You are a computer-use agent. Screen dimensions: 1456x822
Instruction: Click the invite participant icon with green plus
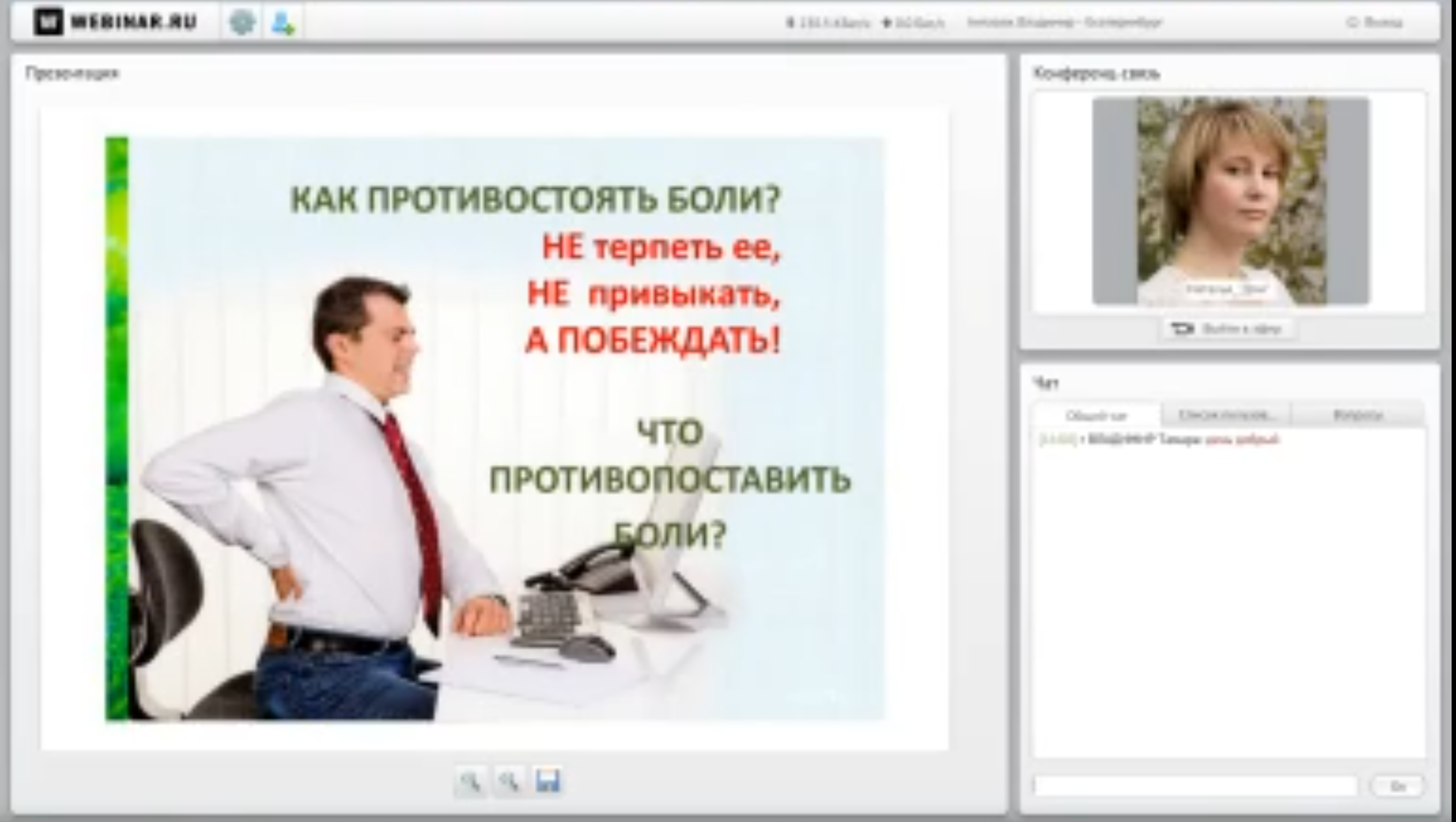[x=282, y=23]
